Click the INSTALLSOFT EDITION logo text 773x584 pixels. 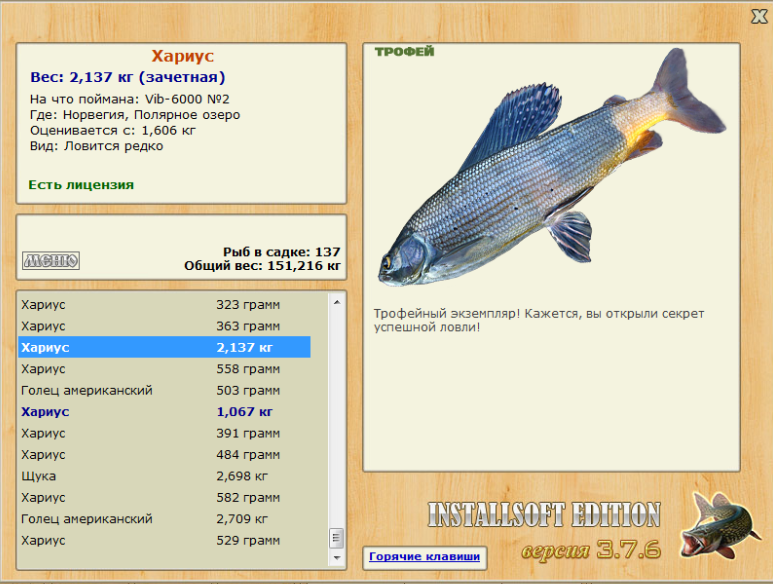pos(544,515)
